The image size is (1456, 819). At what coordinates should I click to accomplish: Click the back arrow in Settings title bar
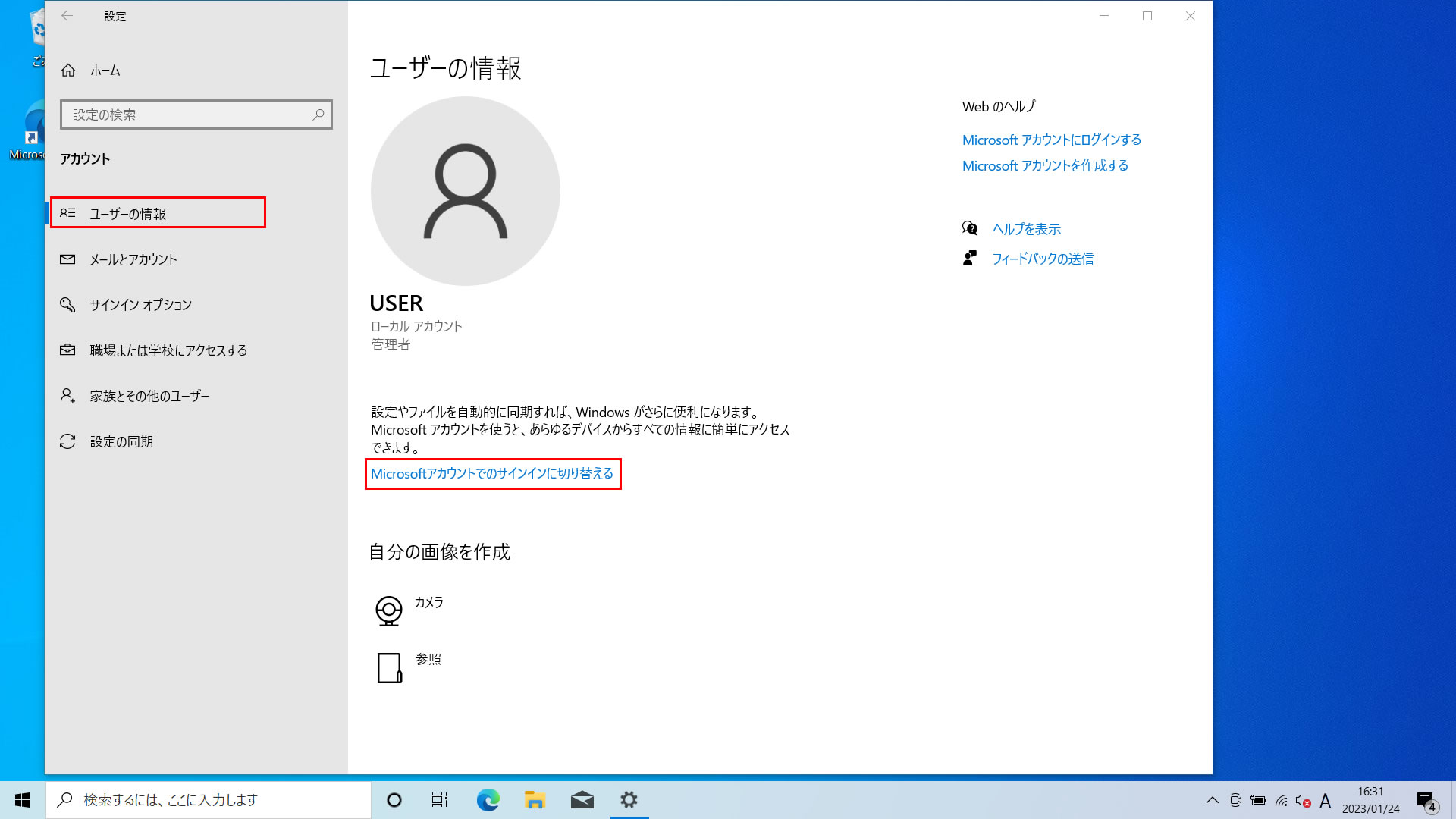[x=67, y=16]
